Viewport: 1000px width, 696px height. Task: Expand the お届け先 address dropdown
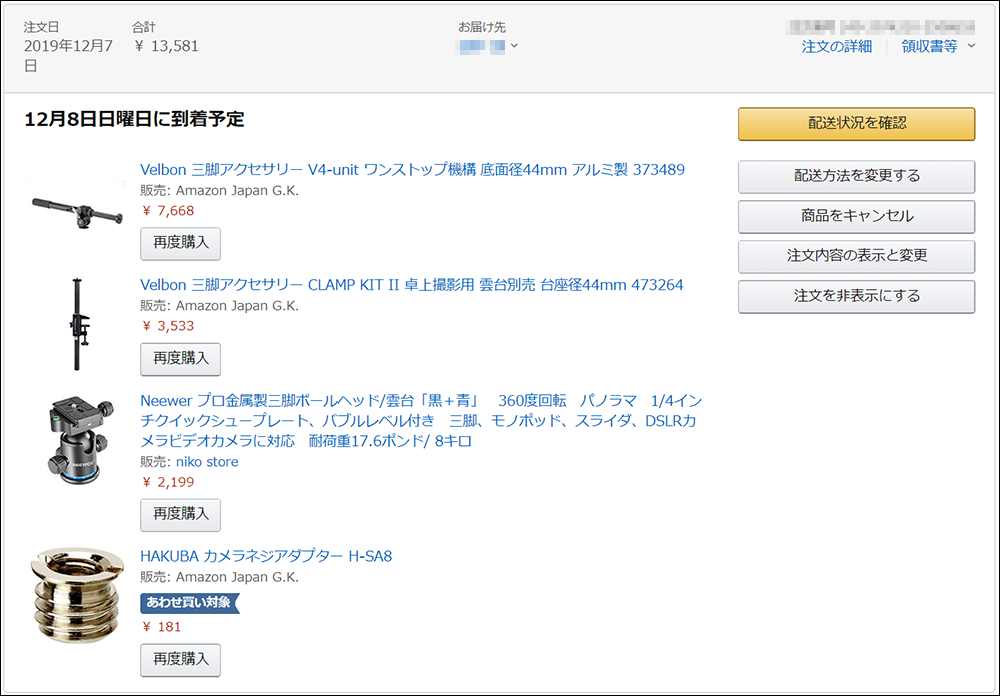tap(489, 46)
